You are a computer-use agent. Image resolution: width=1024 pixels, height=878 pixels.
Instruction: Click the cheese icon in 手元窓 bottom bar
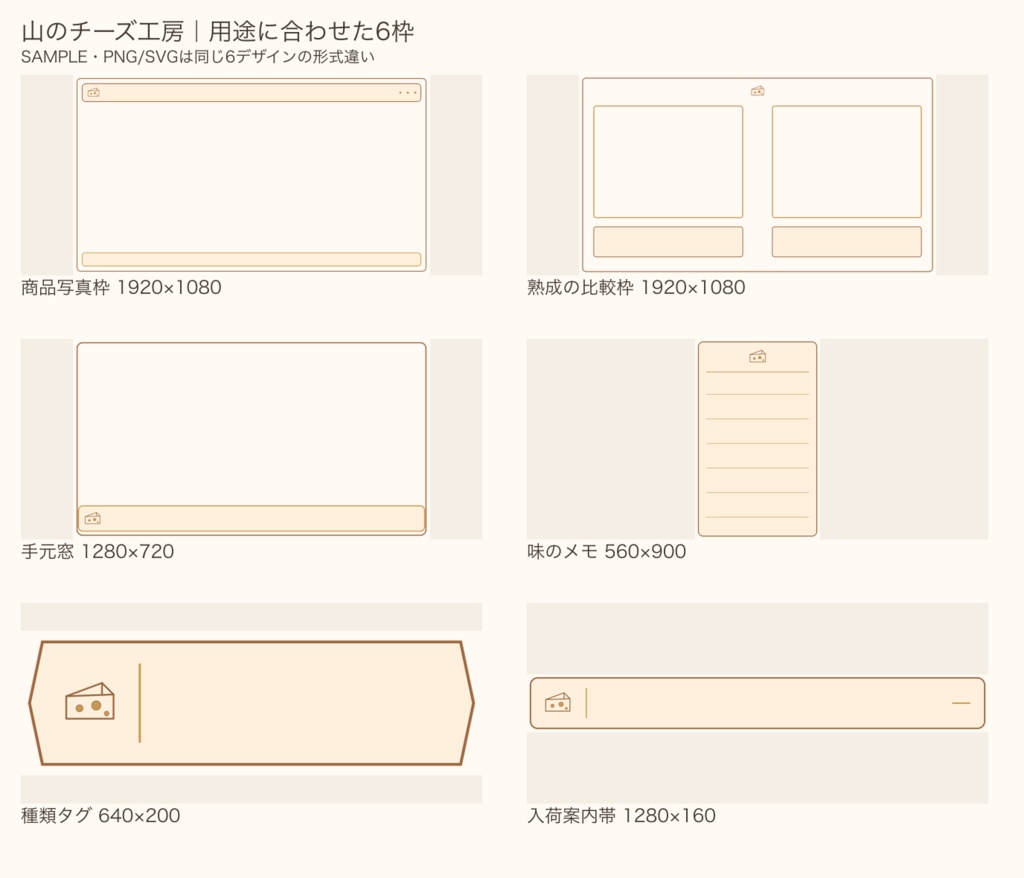tap(93, 518)
